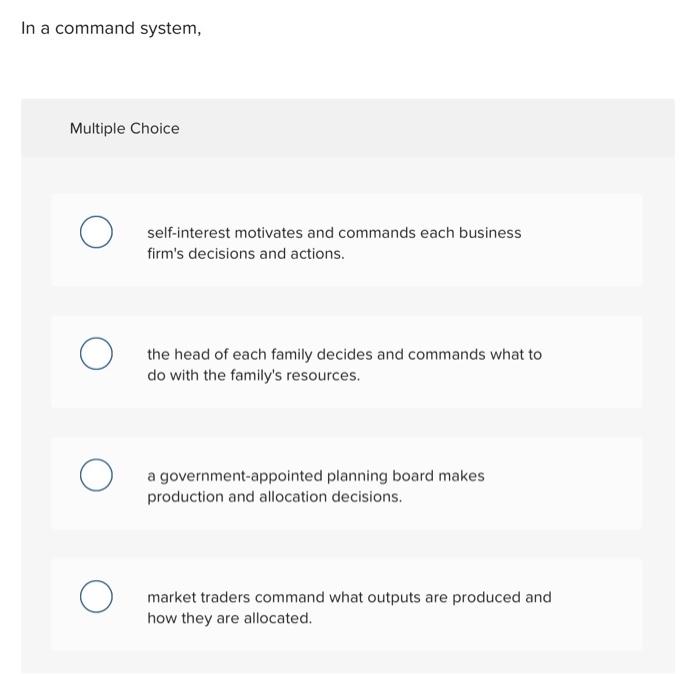Click the line 'firm's decisions and actions.'

click(x=245, y=254)
